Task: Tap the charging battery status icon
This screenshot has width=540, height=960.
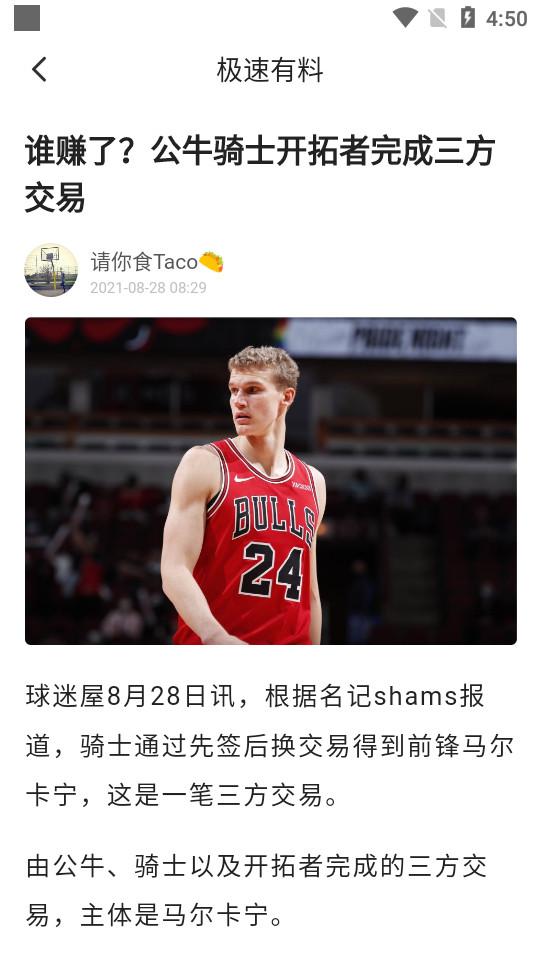Action: [468, 18]
